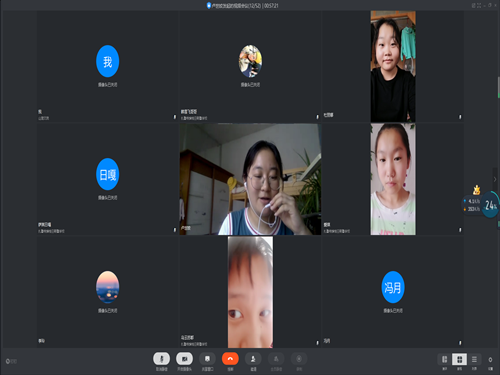
Task: Select the grid layout view
Action: click(459, 359)
